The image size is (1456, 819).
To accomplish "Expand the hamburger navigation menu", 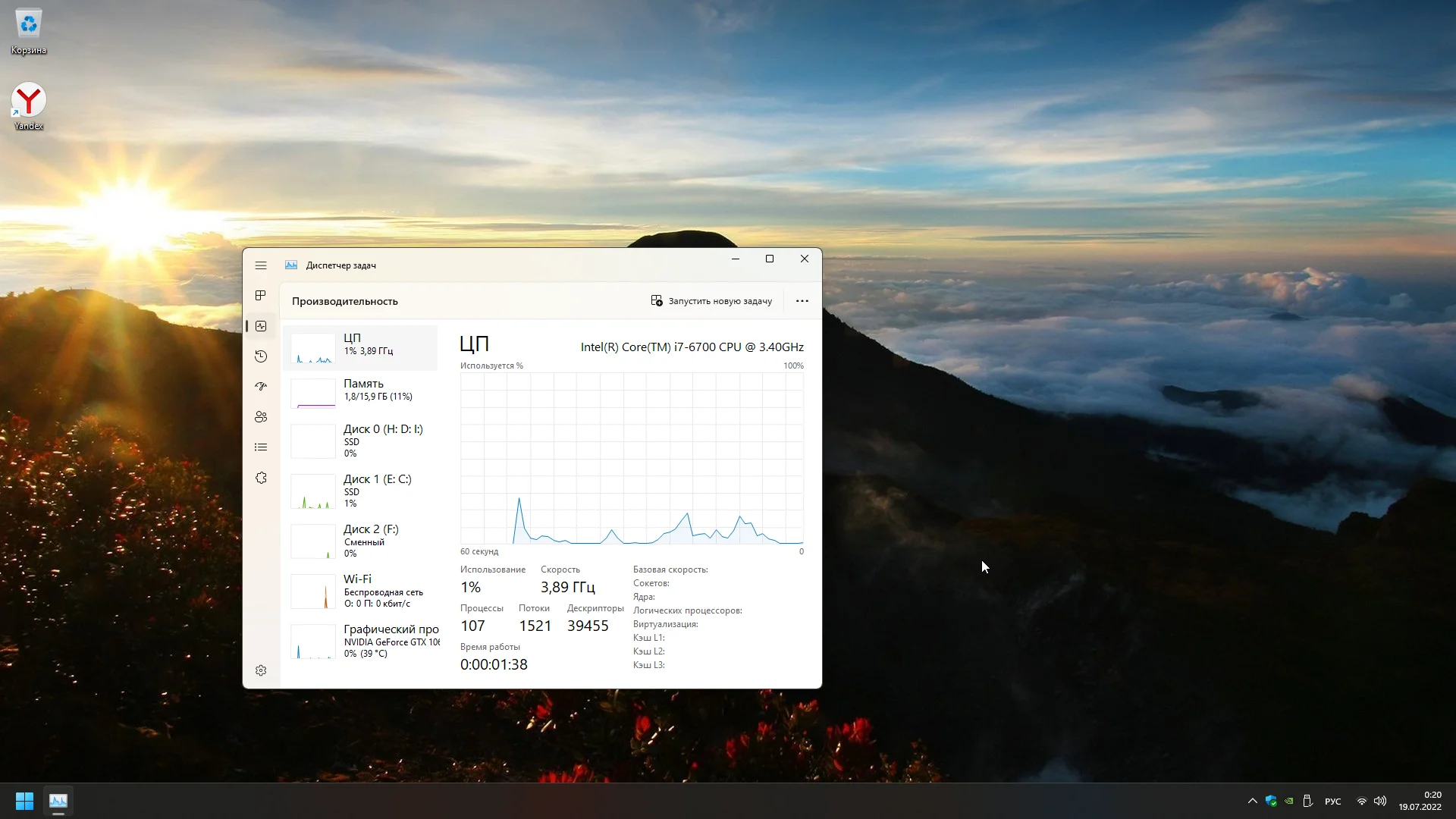I will (261, 265).
